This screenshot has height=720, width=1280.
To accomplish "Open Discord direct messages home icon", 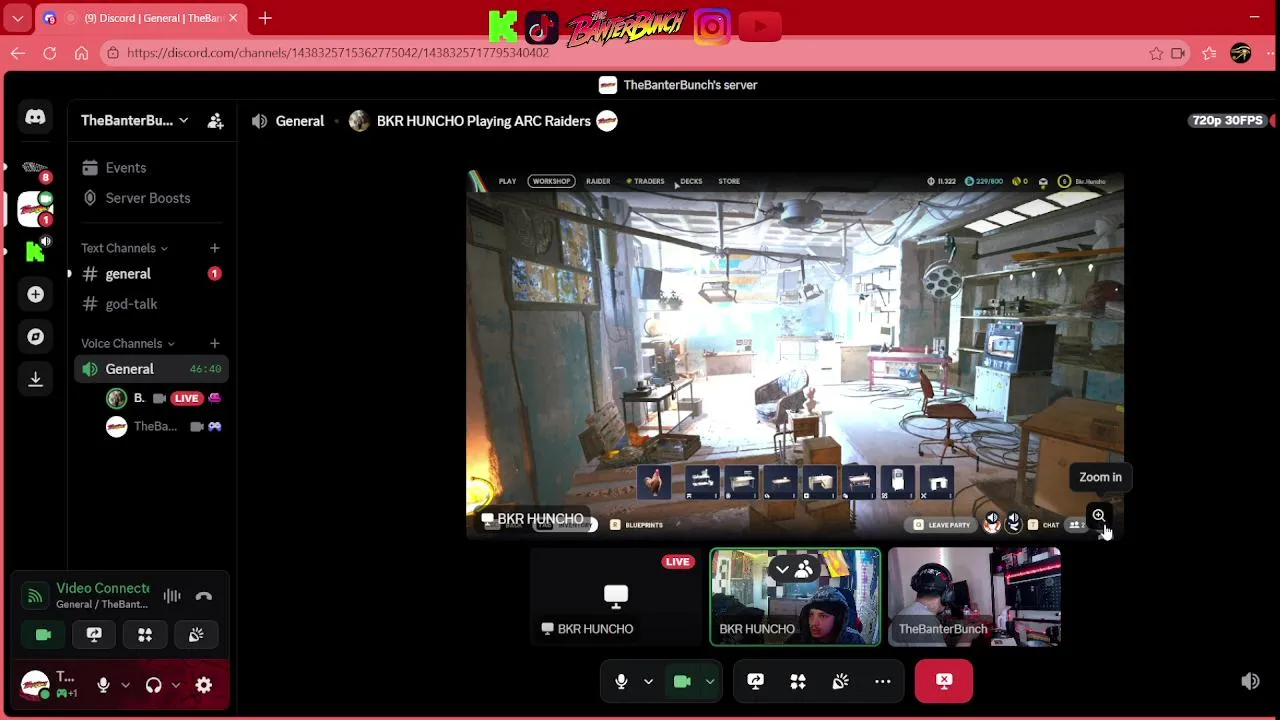I will click(35, 117).
